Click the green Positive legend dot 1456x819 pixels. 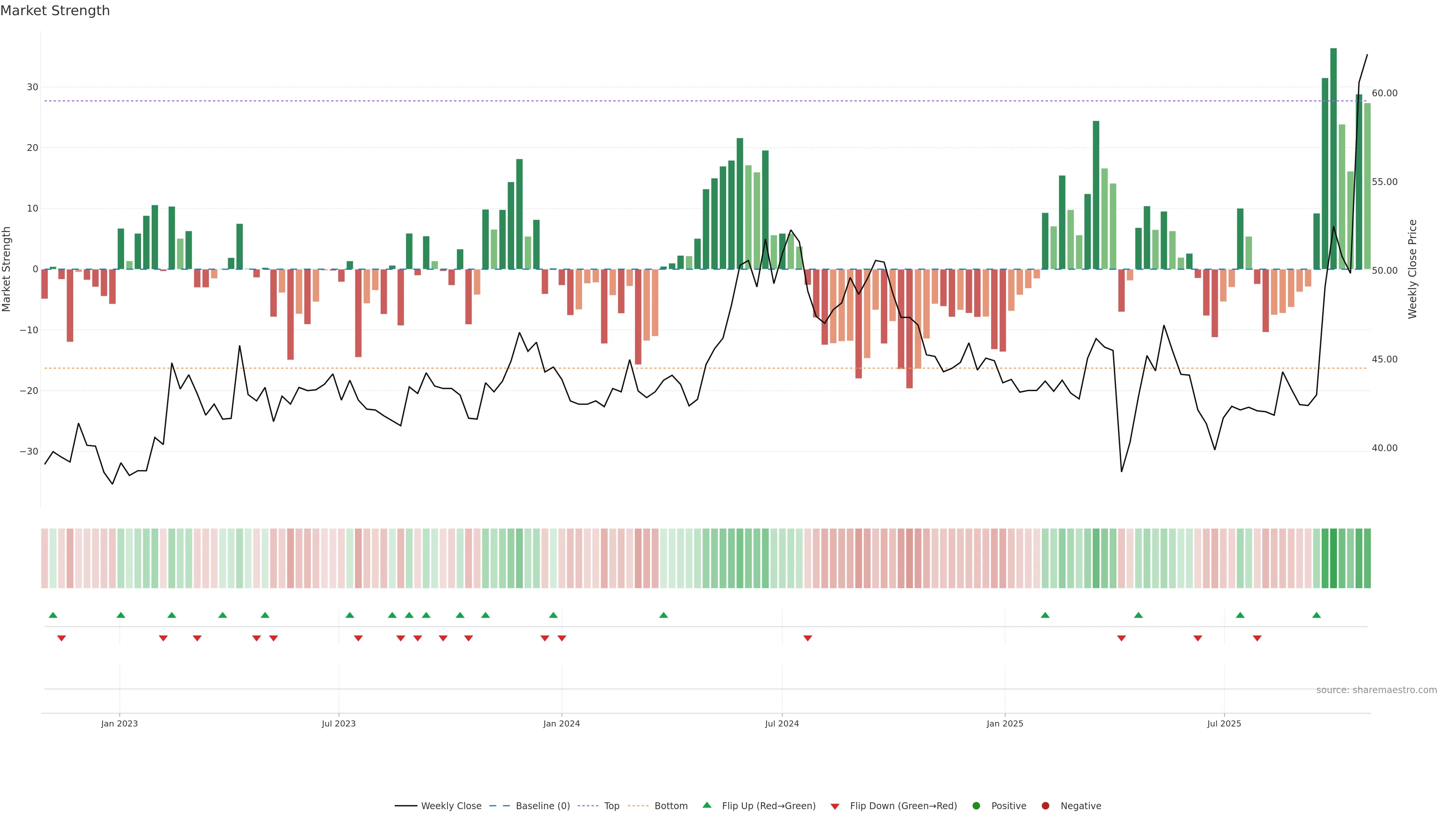[x=976, y=806]
